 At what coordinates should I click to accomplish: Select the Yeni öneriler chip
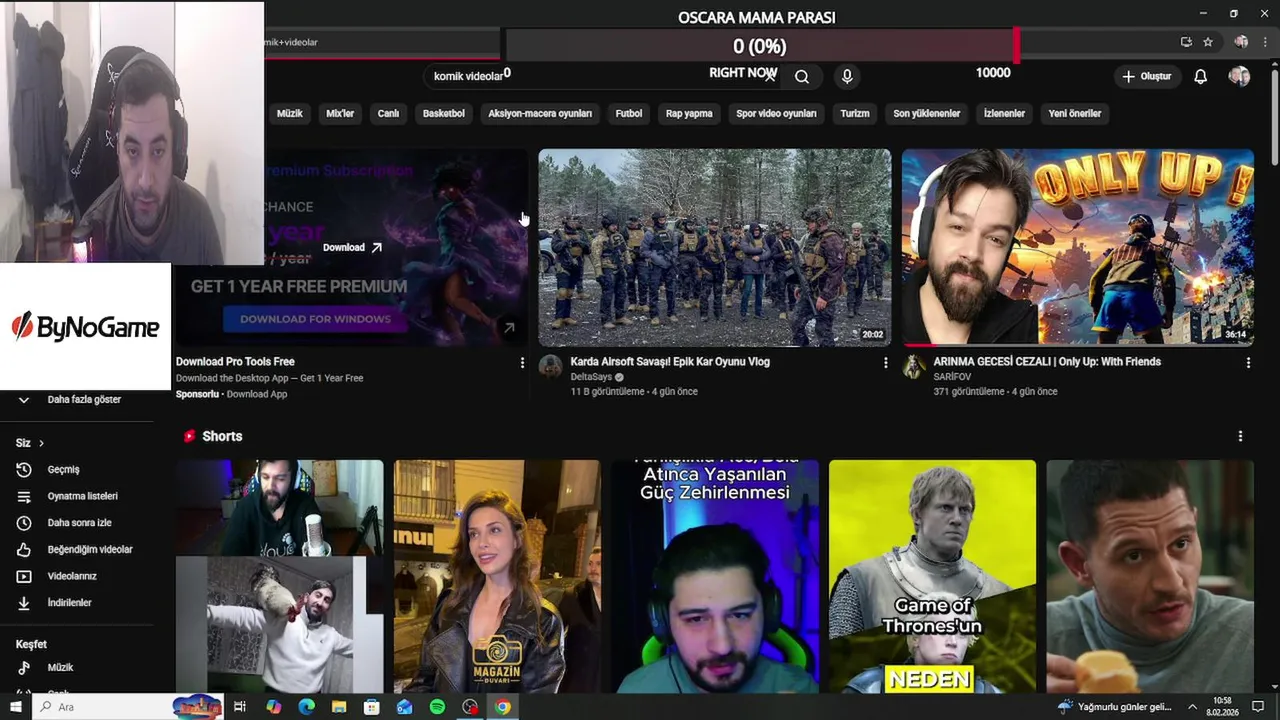[1075, 113]
